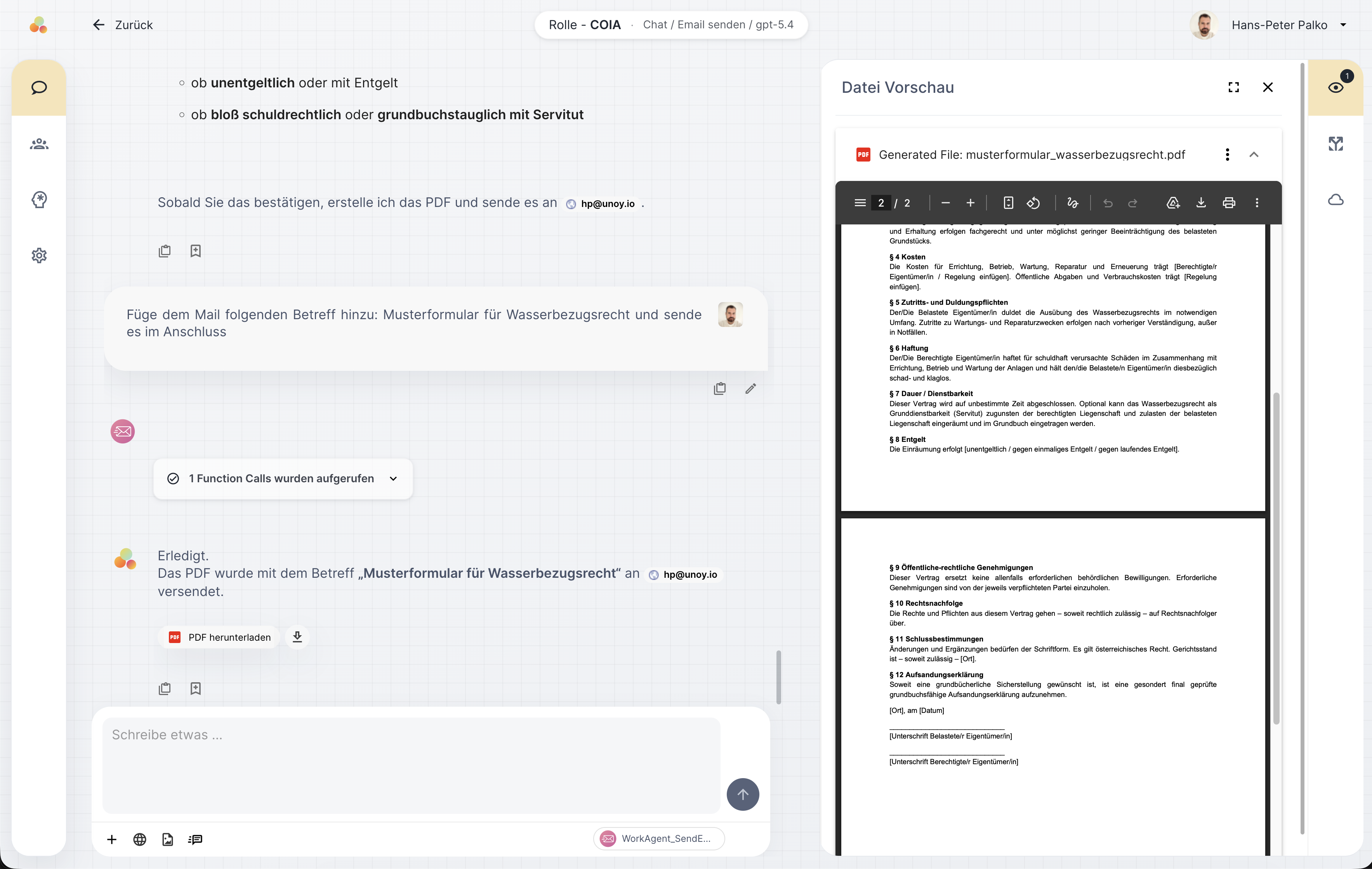Click the Hans-Peter Palko profile avatar

(x=1204, y=25)
